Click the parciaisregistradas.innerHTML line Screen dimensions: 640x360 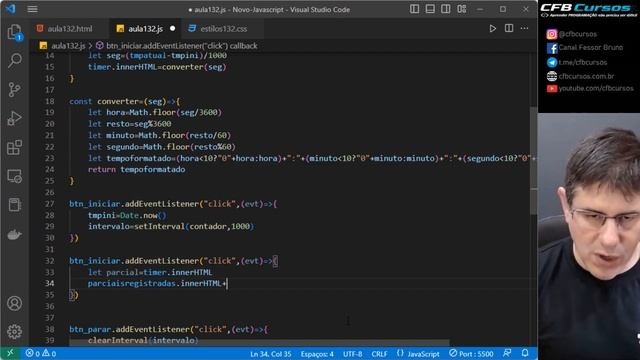[157, 283]
